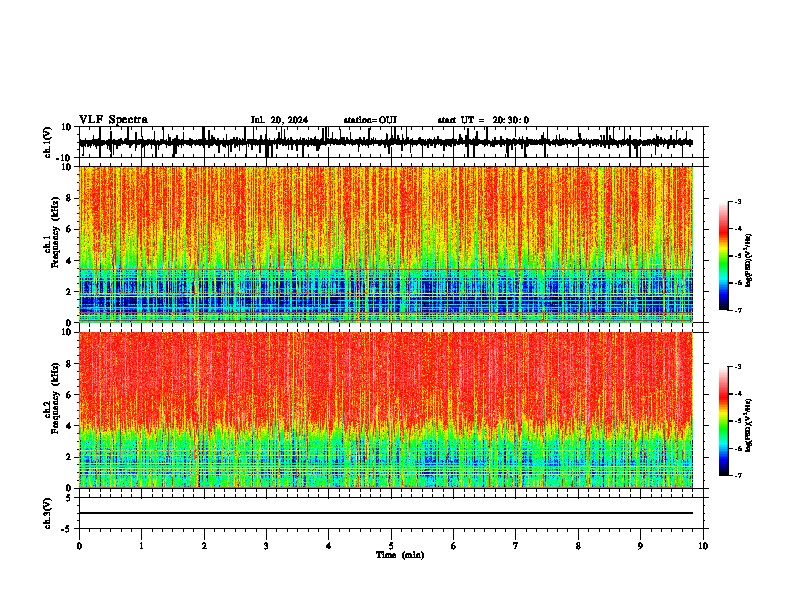Click time axis tick label '10'
Viewport: 792px width, 612px height.
point(703,546)
